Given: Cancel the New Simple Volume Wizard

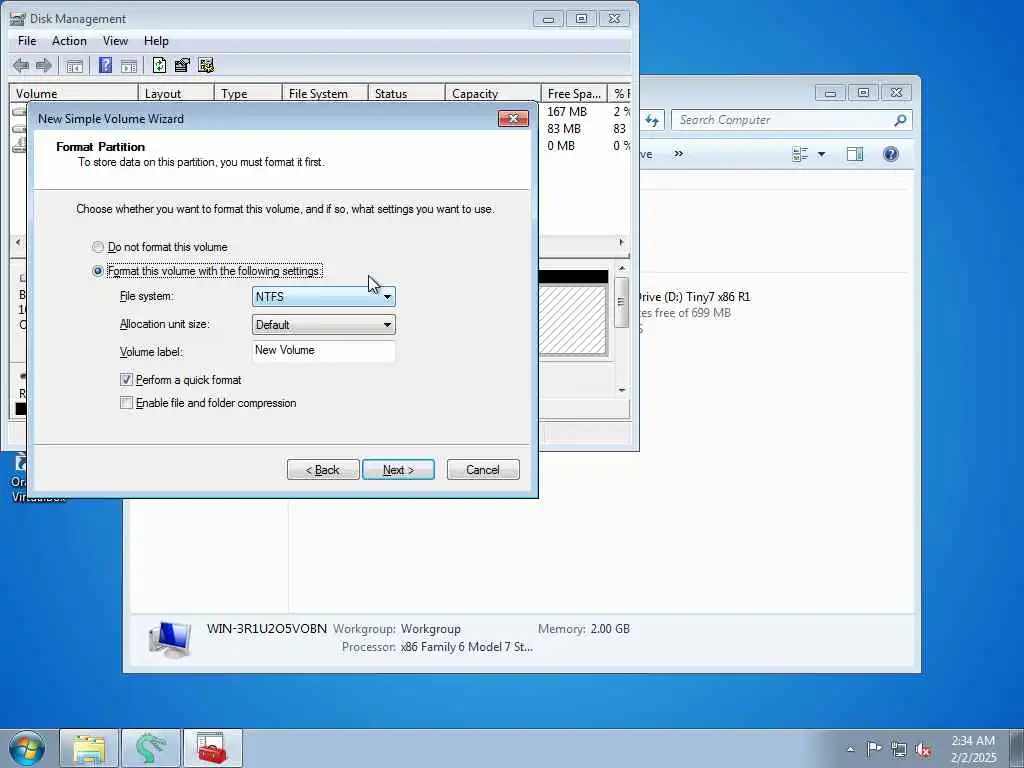Looking at the screenshot, I should [x=483, y=470].
